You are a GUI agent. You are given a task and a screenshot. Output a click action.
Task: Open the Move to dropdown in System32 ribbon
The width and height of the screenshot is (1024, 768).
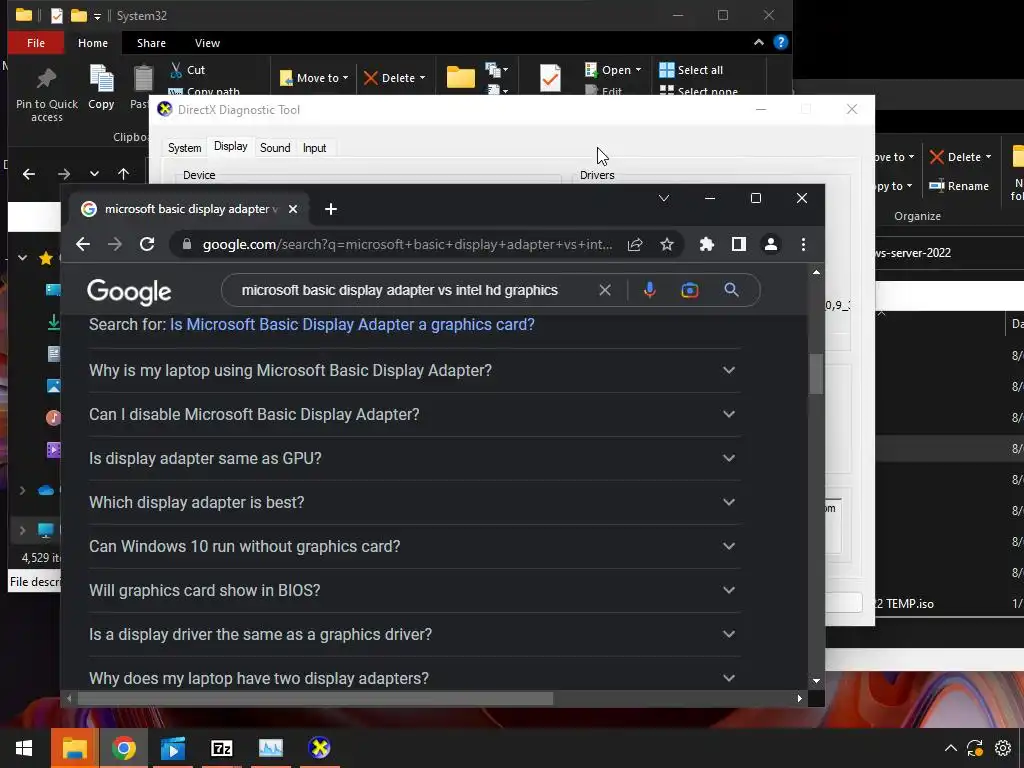click(x=313, y=78)
